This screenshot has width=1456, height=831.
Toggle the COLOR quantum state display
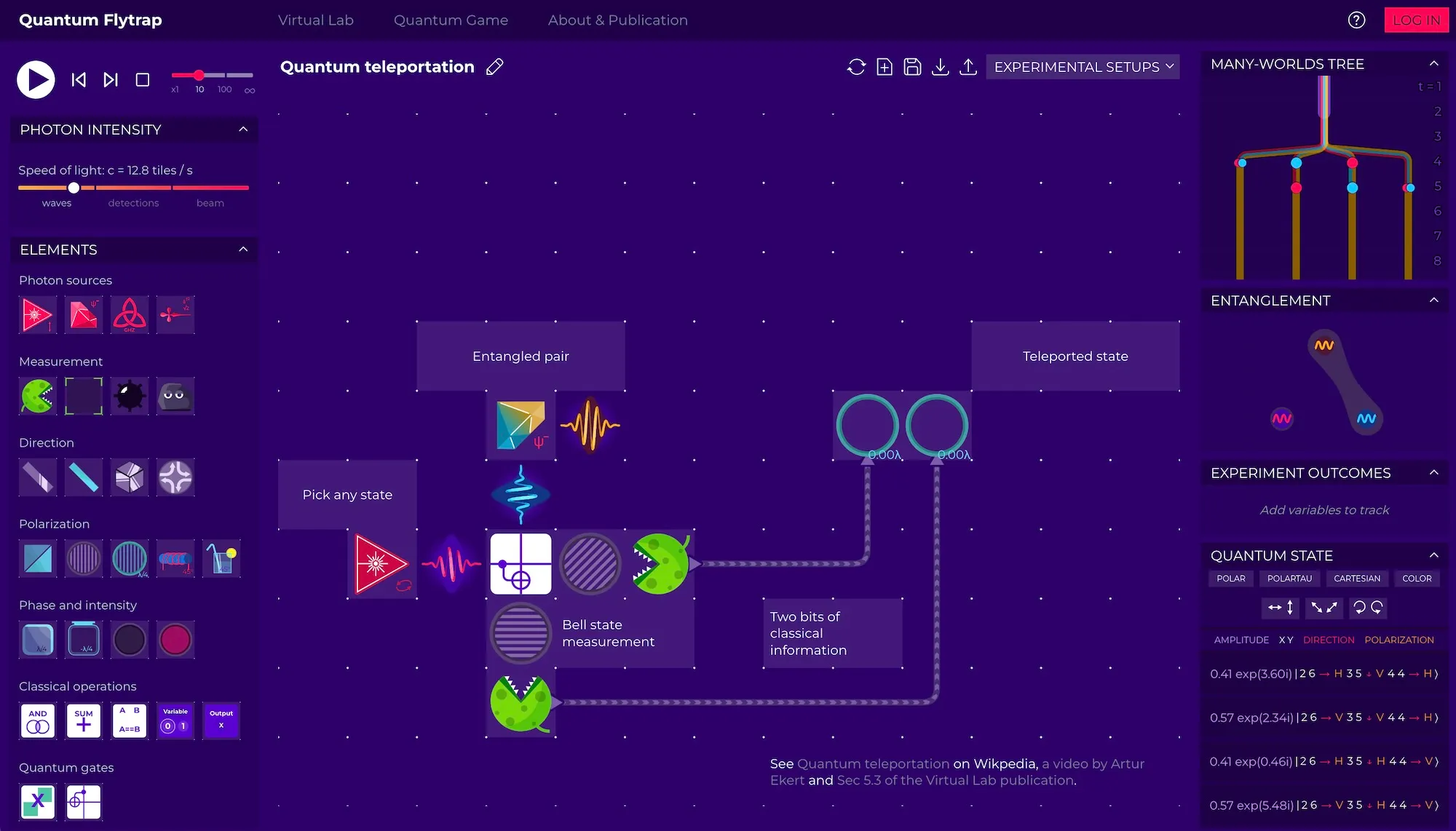click(x=1416, y=578)
